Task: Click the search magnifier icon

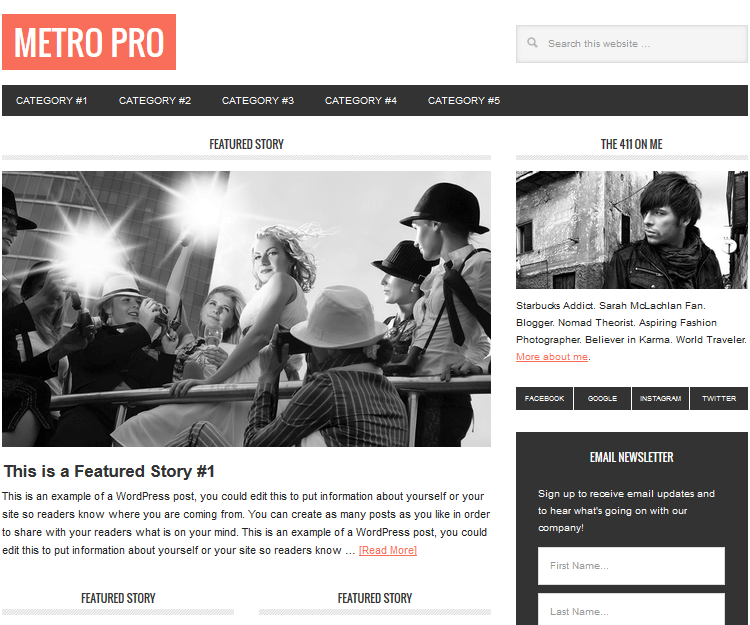Action: 532,43
